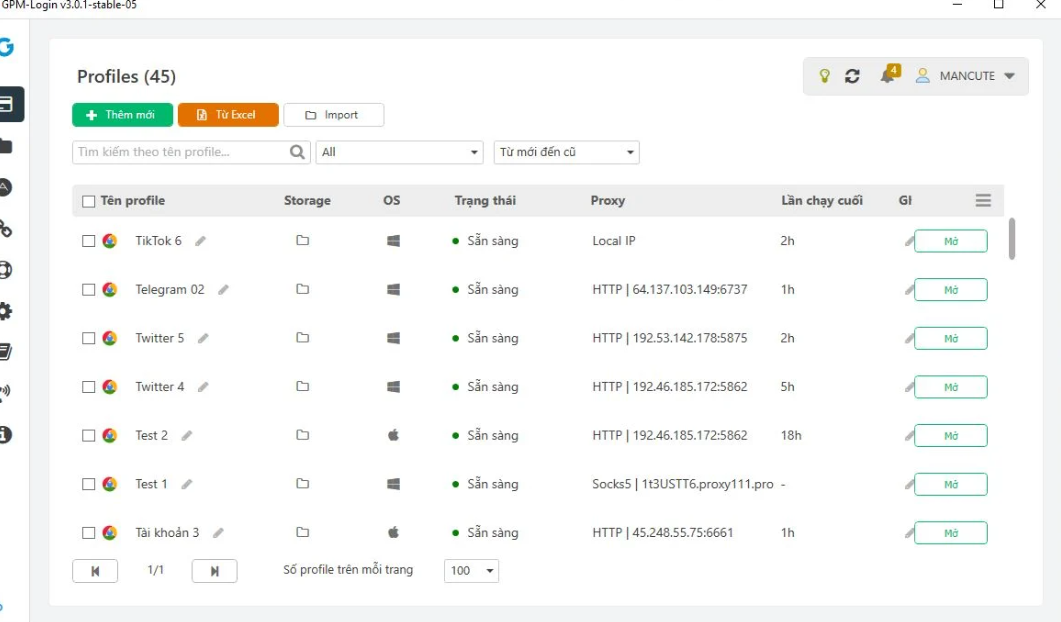The width and height of the screenshot is (1061, 622).
Task: Open the 'Từ mới đến cũ' sort dropdown
Action: [566, 152]
